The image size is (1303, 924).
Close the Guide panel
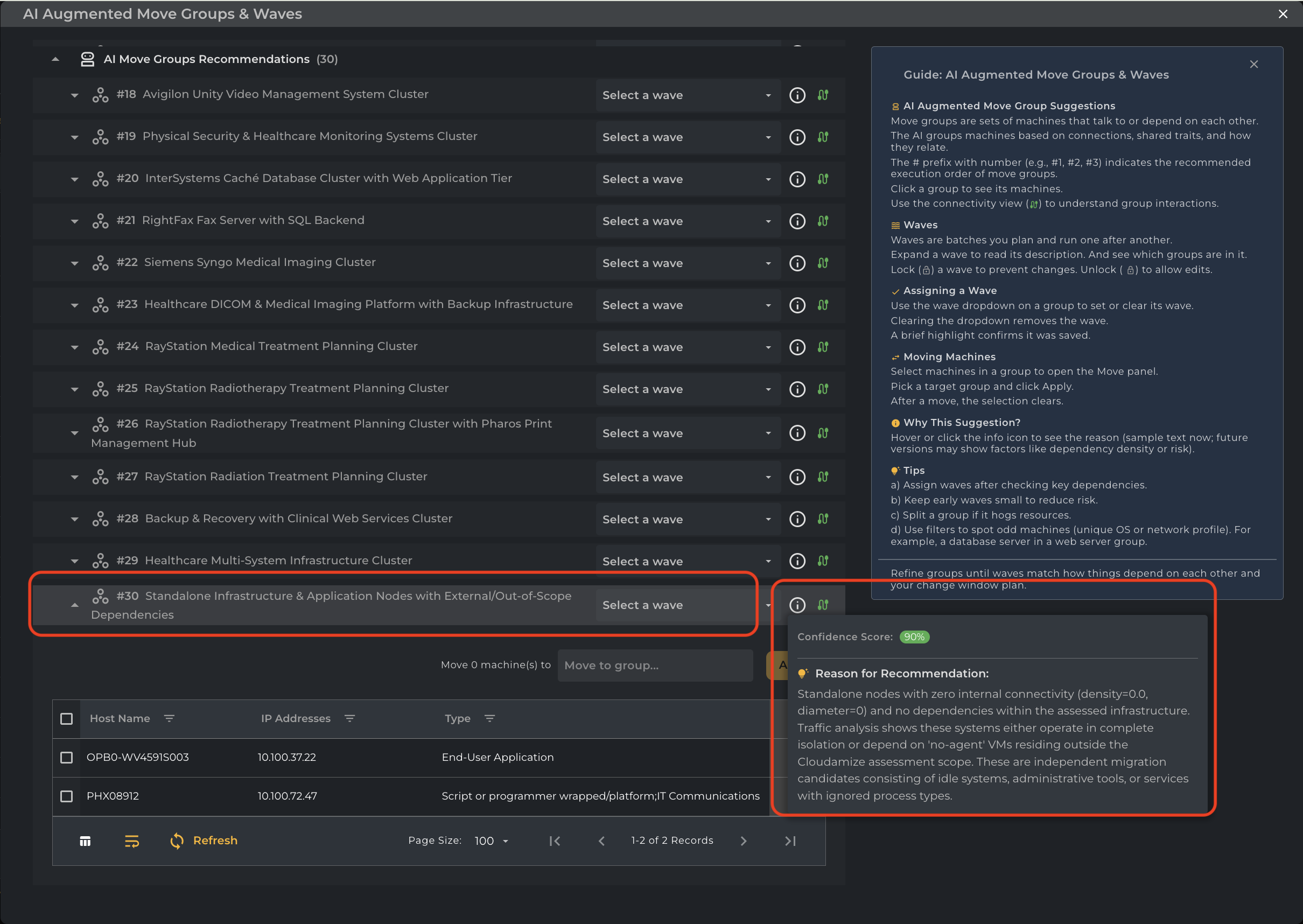1253,64
